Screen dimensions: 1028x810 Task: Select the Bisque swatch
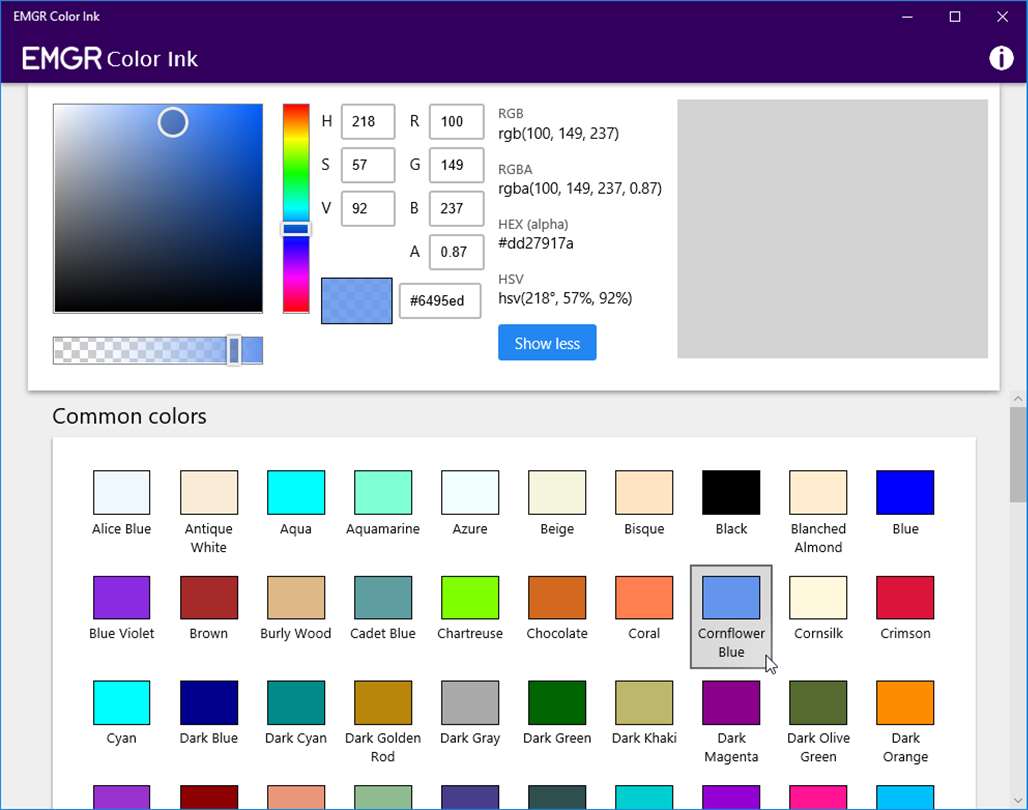(x=644, y=492)
